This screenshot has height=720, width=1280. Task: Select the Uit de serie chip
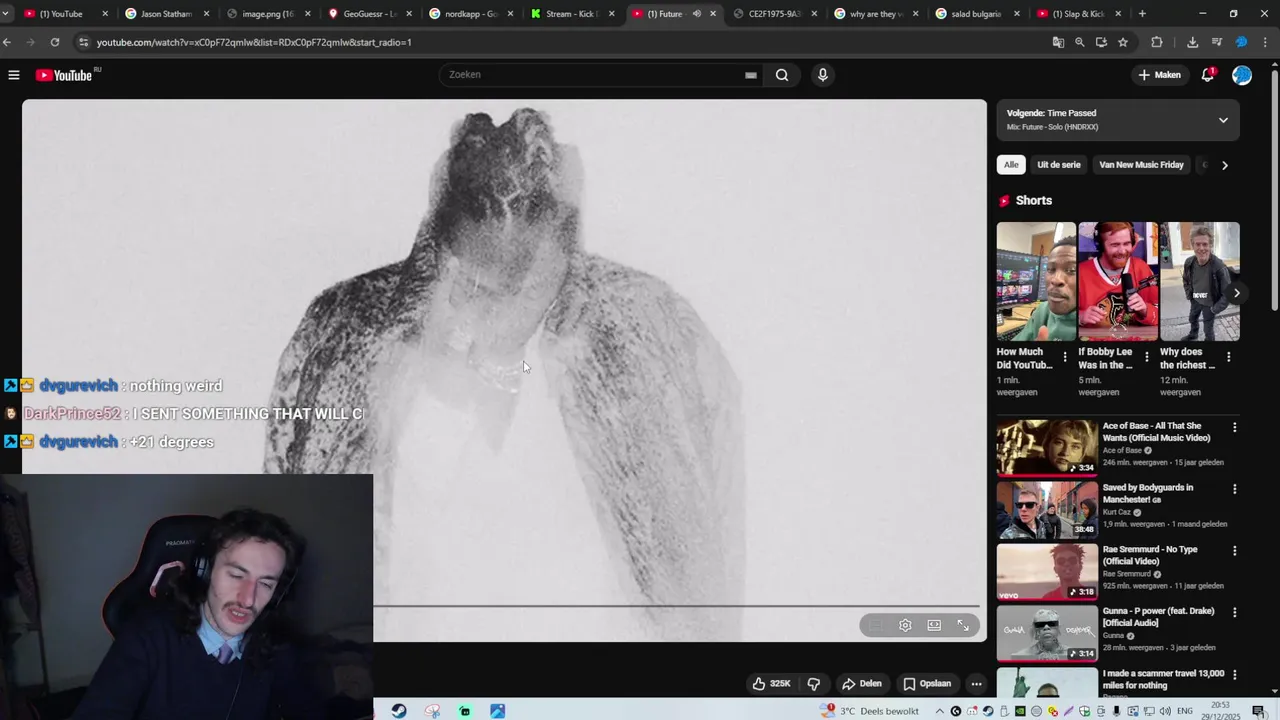1059,165
